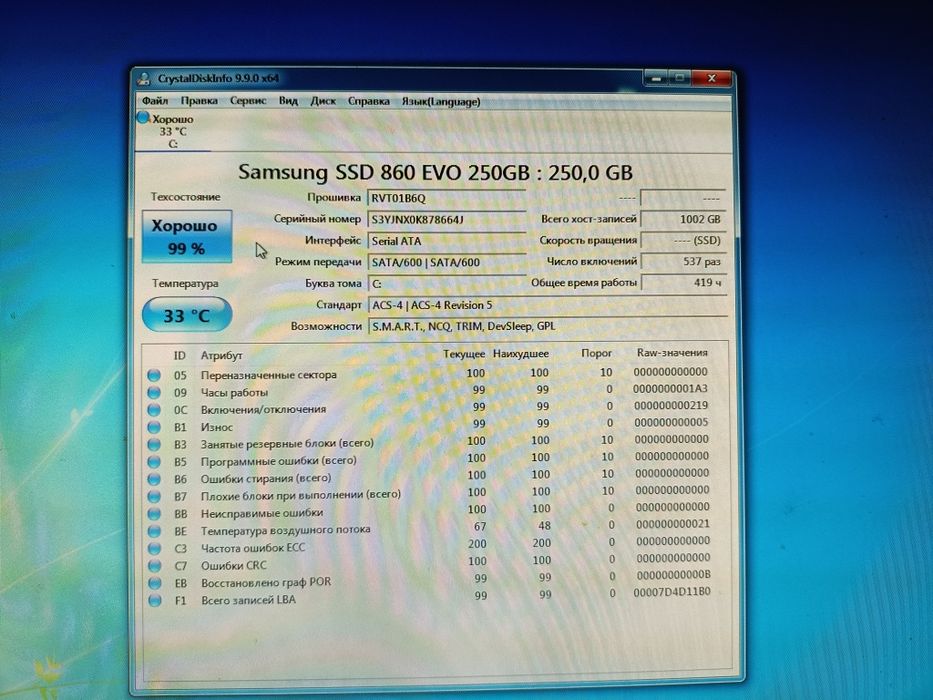Open the Сервис menu
Image resolution: width=933 pixels, height=700 pixels.
coord(248,101)
